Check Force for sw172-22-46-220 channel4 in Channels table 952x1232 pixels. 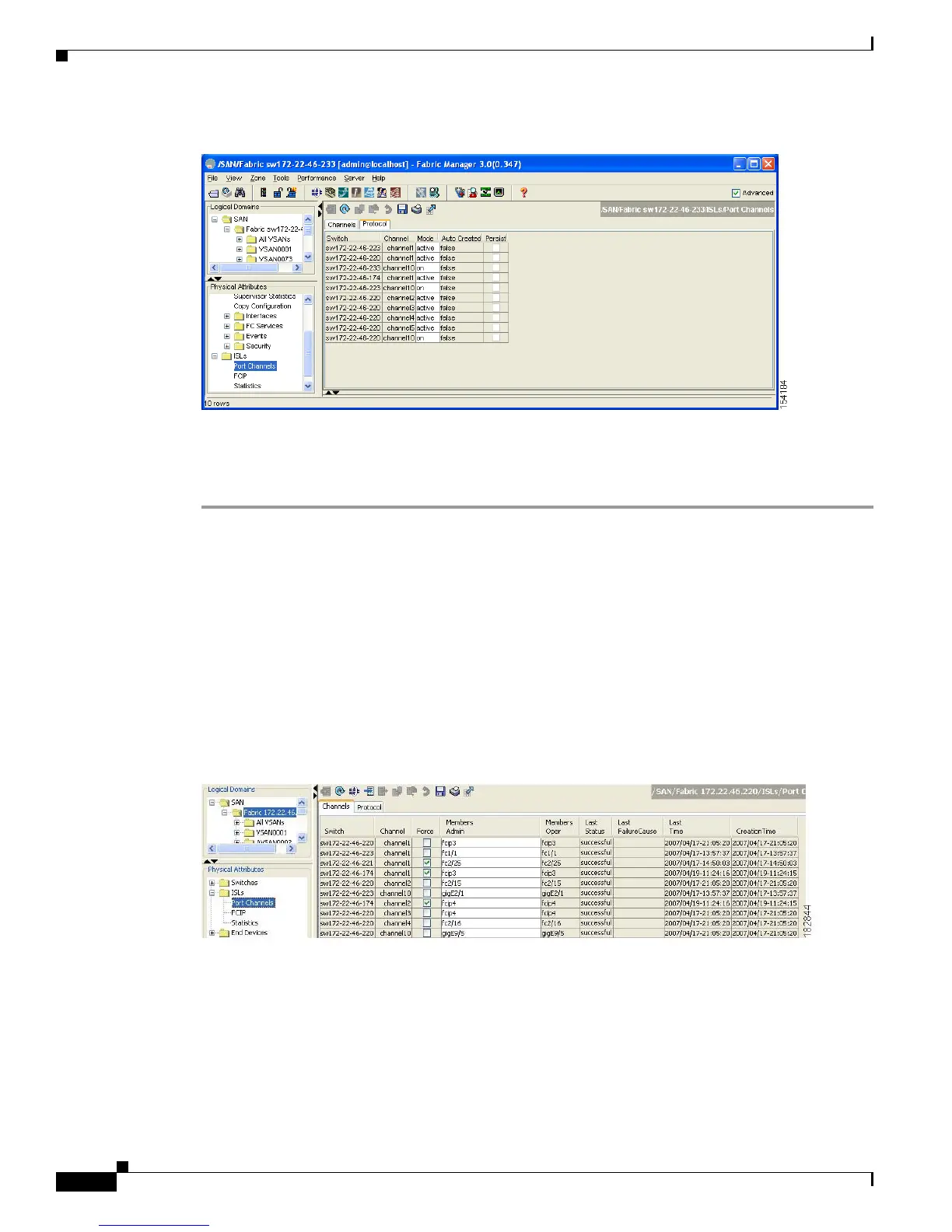pyautogui.click(x=426, y=923)
